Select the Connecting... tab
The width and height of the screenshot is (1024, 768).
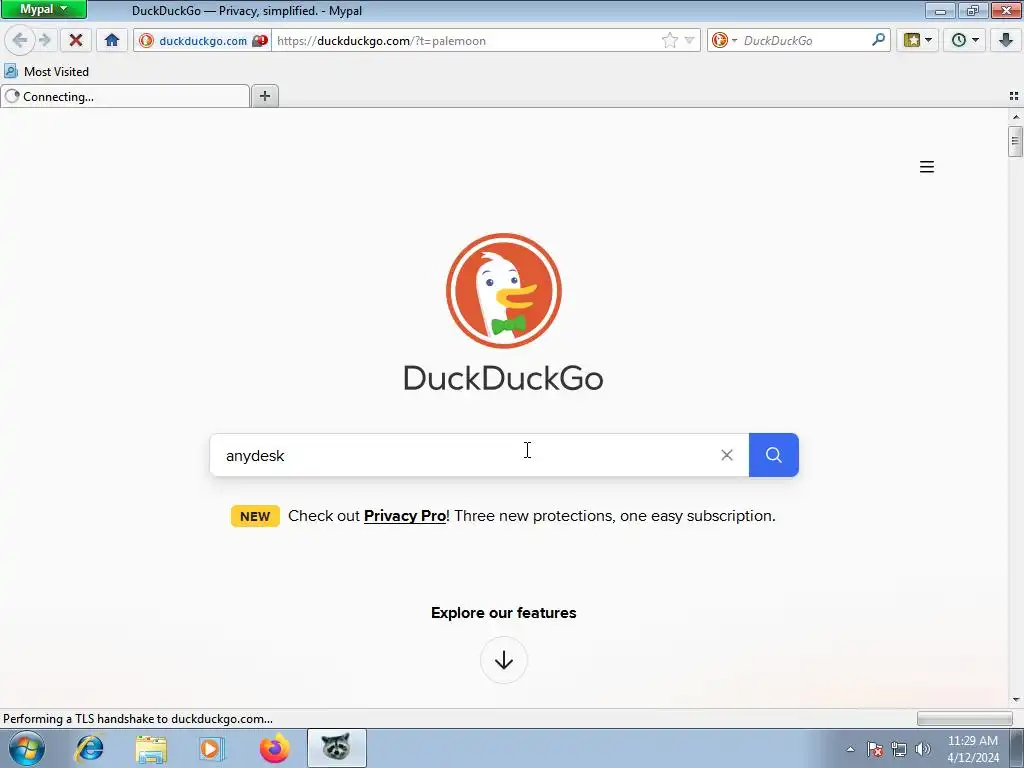(x=125, y=97)
